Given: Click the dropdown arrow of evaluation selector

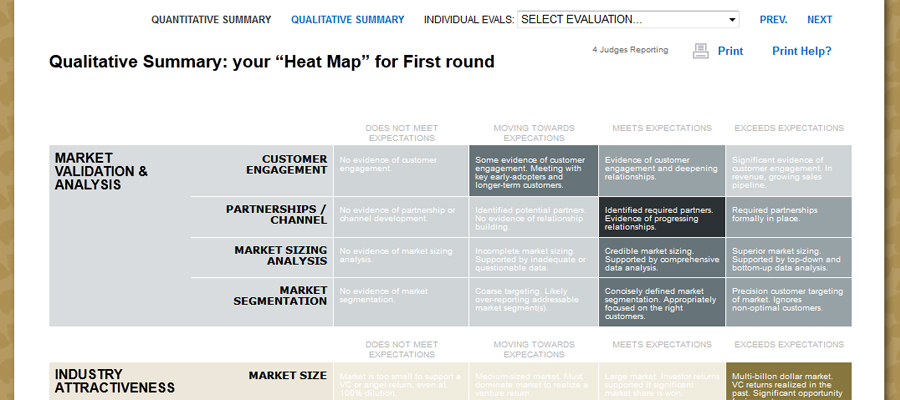Looking at the screenshot, I should (x=732, y=20).
